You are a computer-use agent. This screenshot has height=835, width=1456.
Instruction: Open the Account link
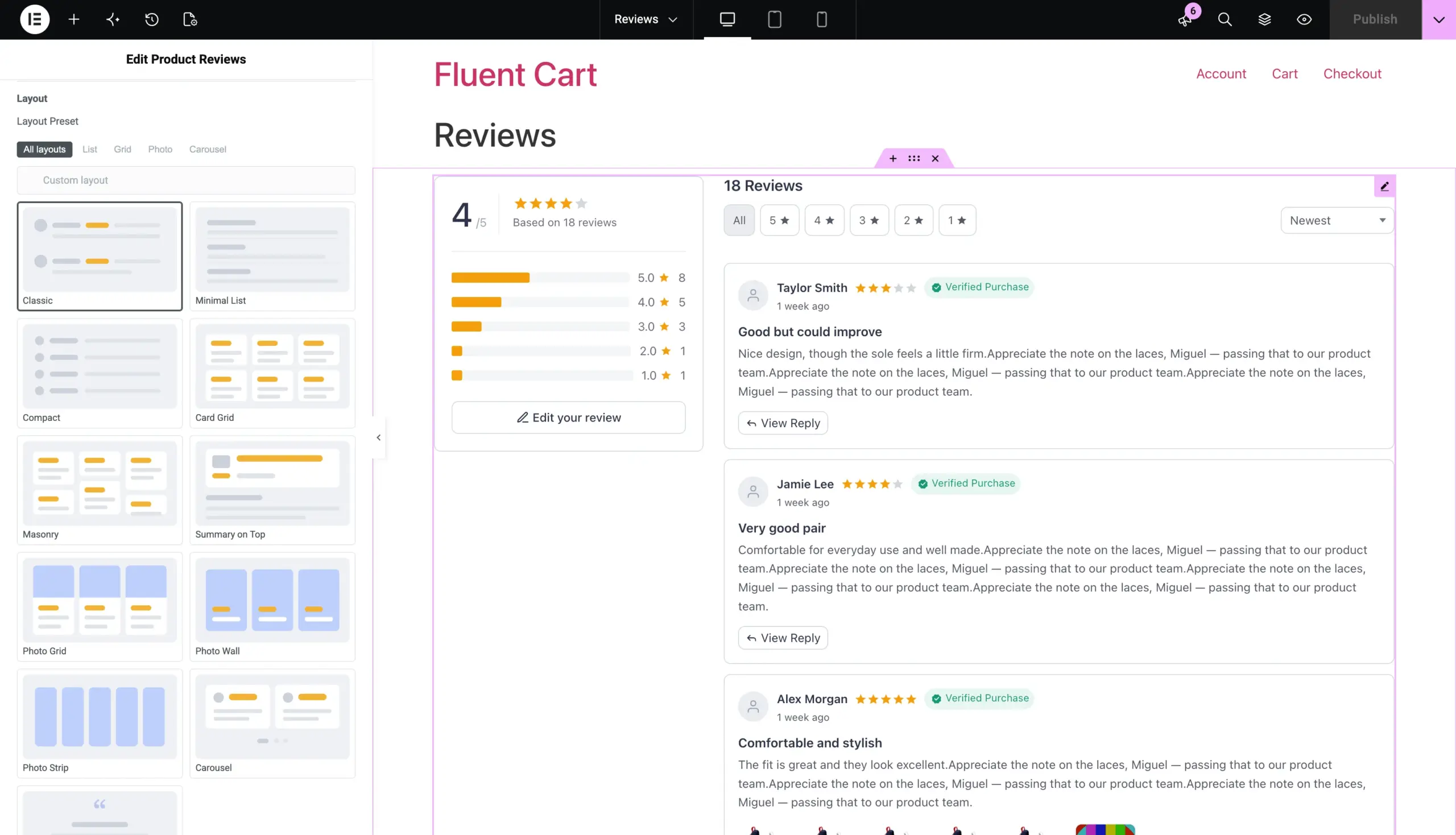(x=1221, y=74)
